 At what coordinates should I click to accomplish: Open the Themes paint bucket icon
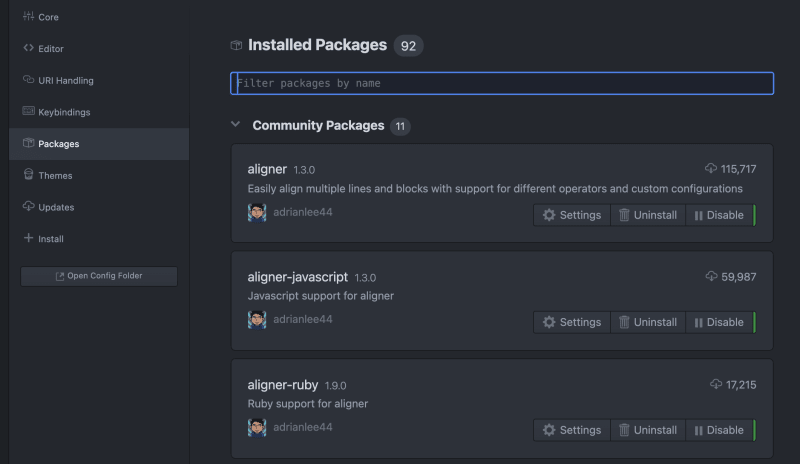(28, 175)
